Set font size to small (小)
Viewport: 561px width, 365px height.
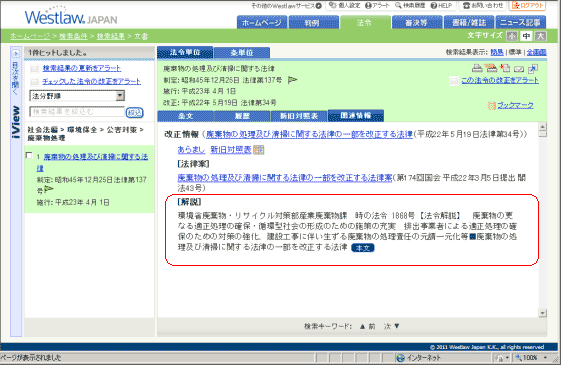[512, 36]
